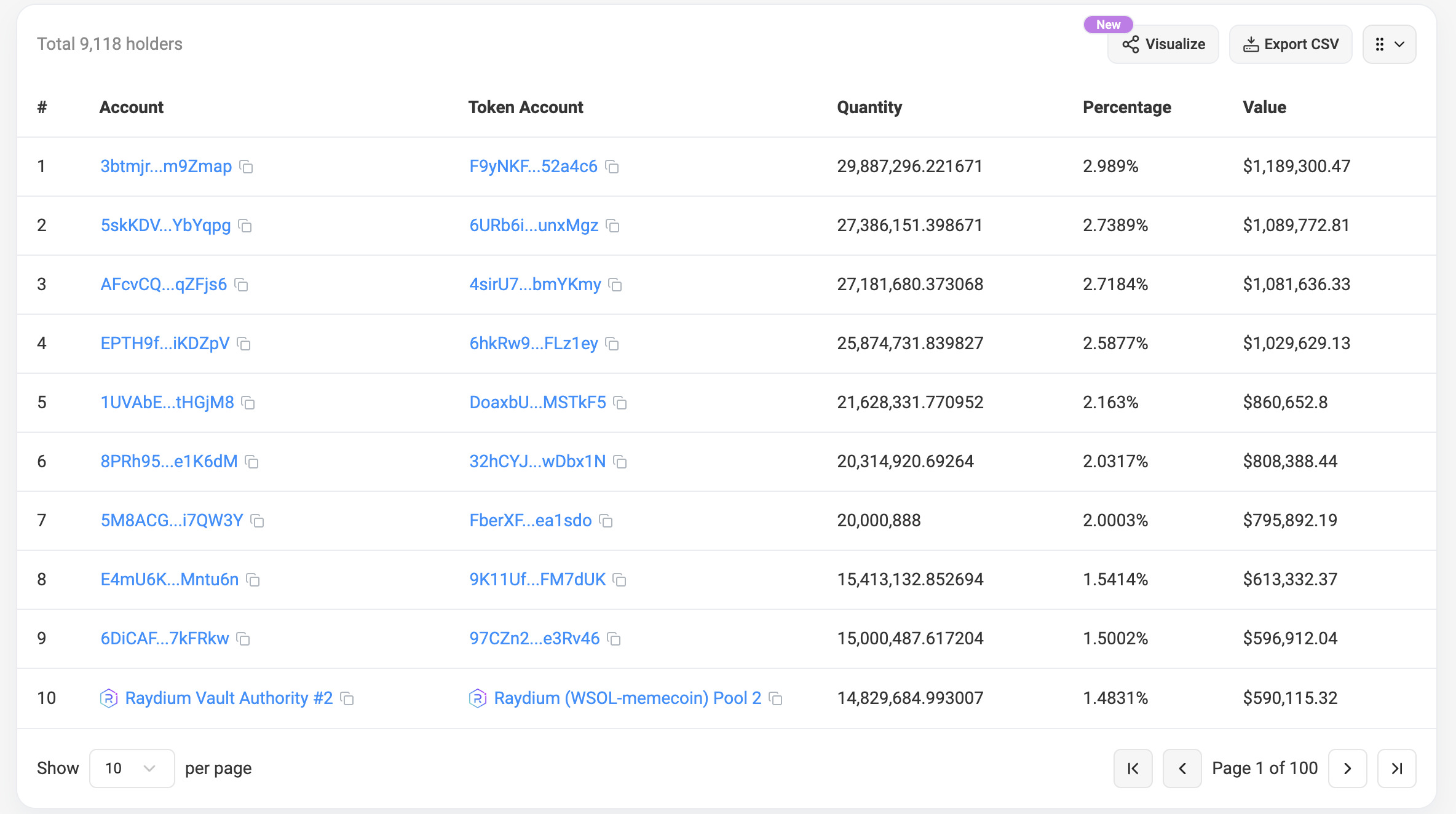Open the Visualize holders view
1456x814 pixels.
1163,44
